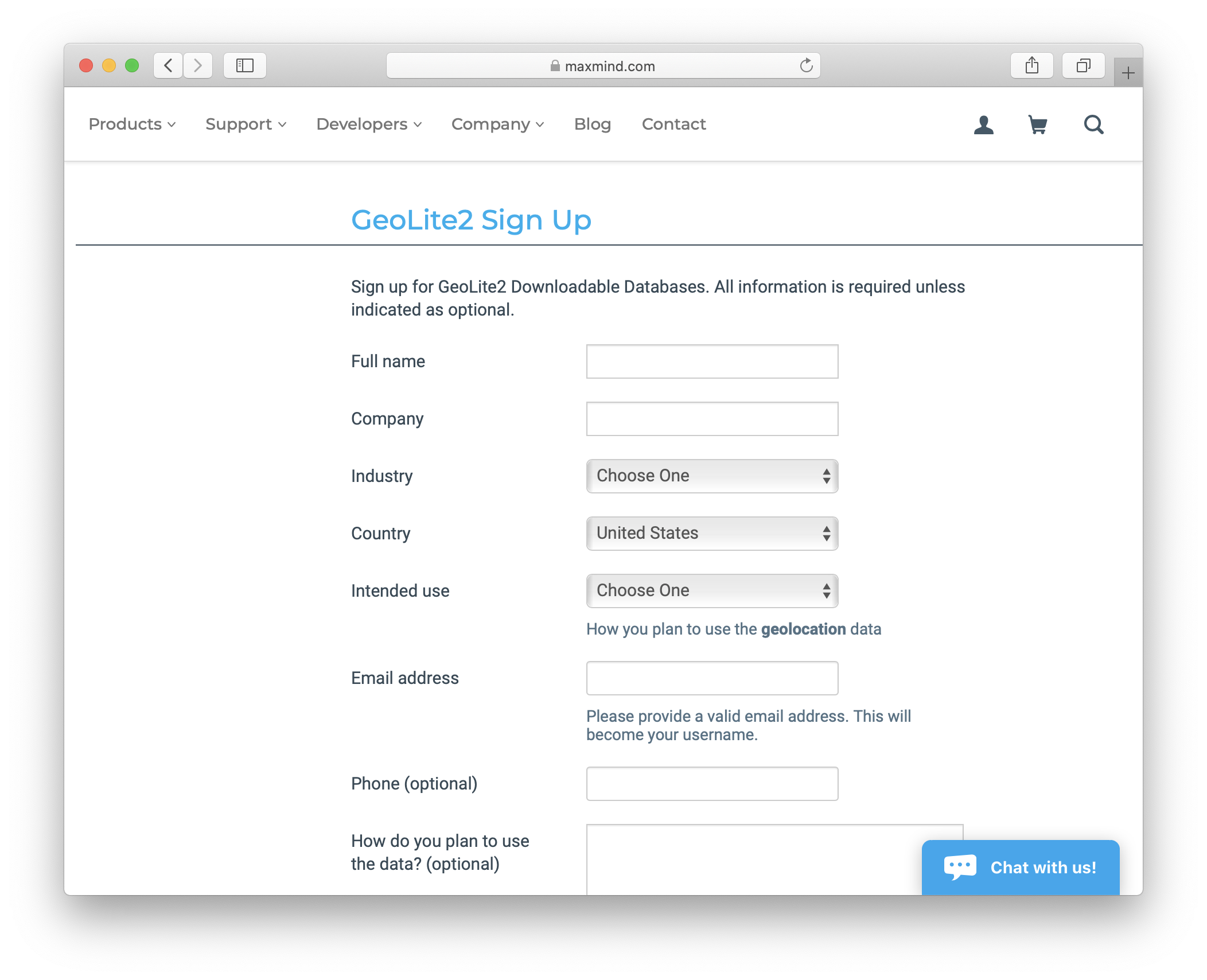The width and height of the screenshot is (1207, 980).
Task: Click into the Email address field
Action: click(712, 678)
